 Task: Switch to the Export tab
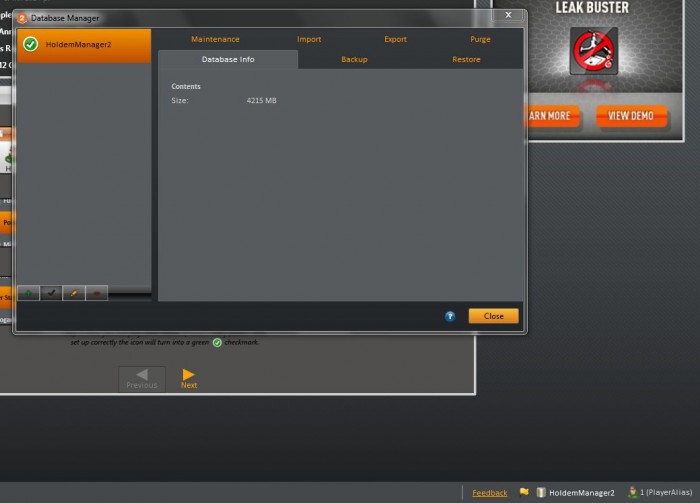pyautogui.click(x=396, y=39)
